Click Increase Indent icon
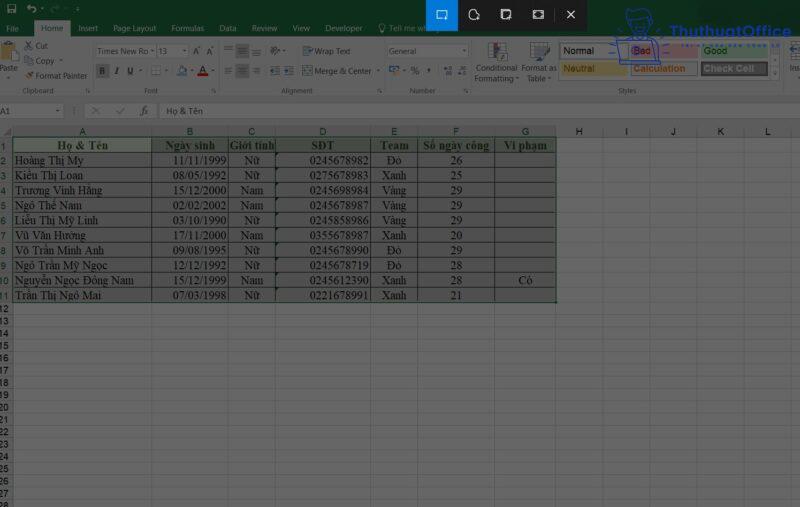800x507 pixels. (x=289, y=71)
